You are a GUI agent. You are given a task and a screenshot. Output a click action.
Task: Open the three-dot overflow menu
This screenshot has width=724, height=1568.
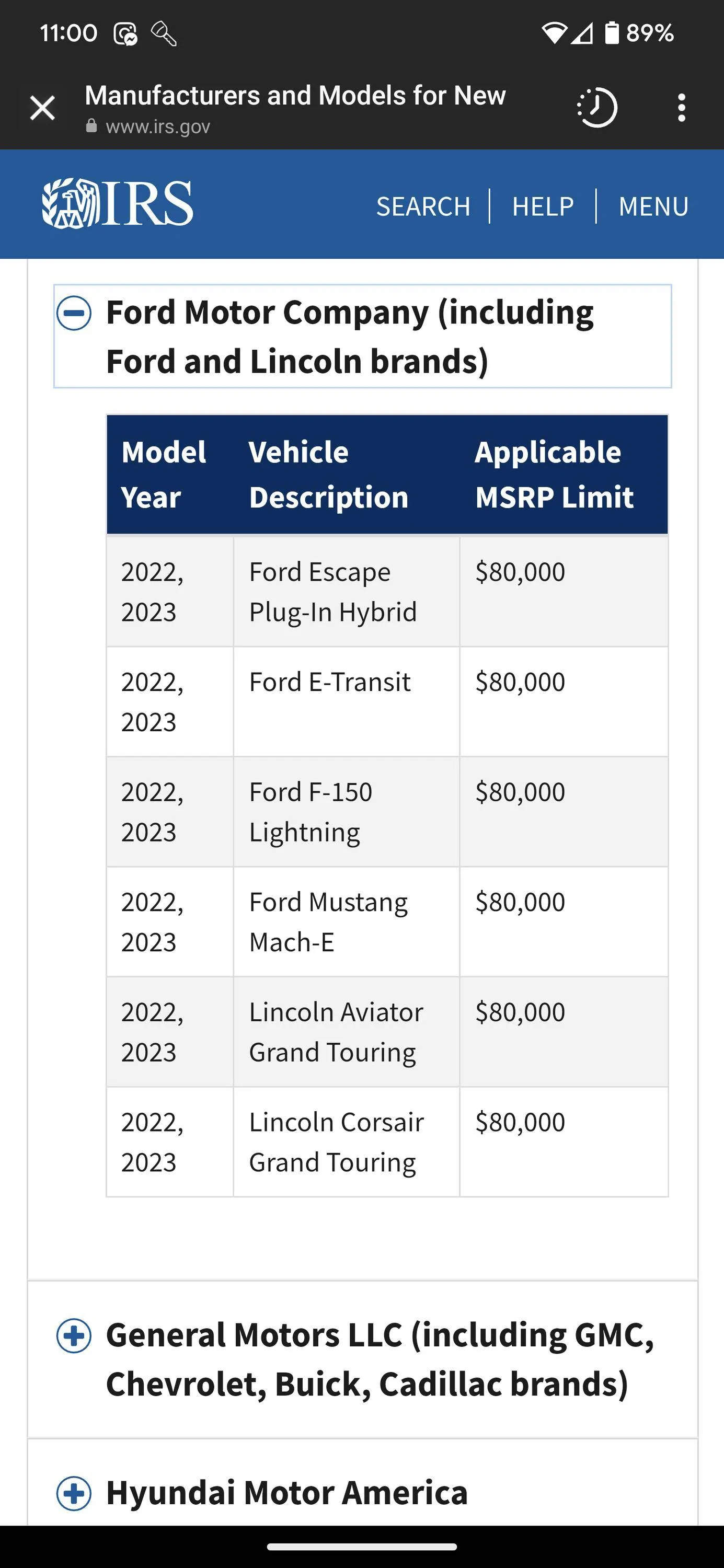(x=681, y=108)
